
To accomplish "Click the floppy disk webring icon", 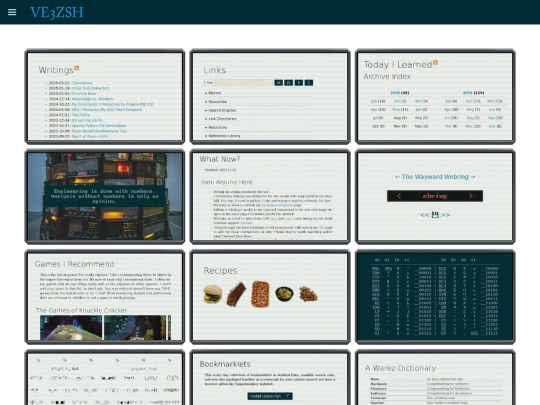I will point(435,215).
